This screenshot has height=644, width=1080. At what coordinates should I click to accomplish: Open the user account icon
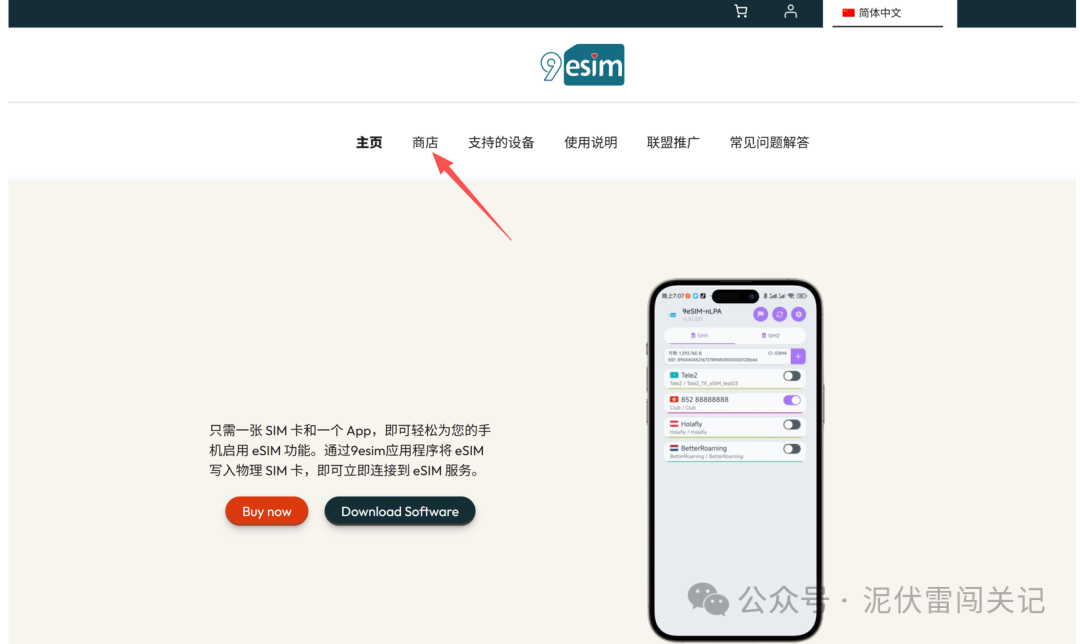(791, 12)
